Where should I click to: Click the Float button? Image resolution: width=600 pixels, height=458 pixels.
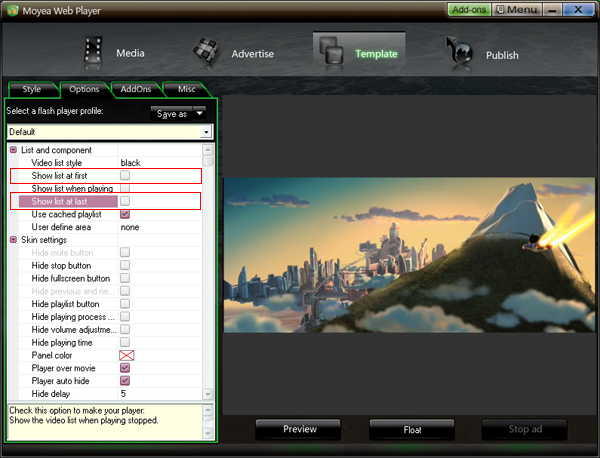(x=412, y=430)
